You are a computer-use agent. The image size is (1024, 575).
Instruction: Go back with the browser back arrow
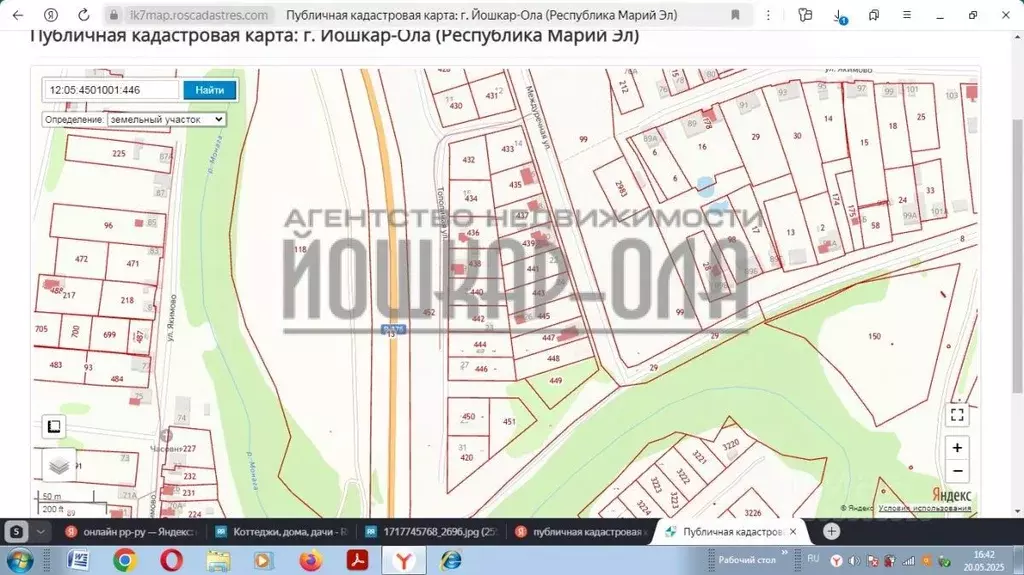18,15
